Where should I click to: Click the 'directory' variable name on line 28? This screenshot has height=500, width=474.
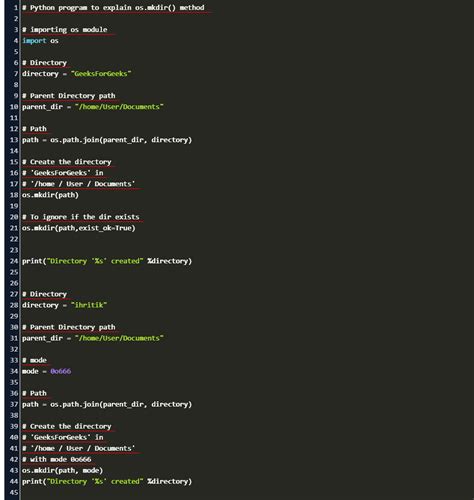tap(40, 305)
